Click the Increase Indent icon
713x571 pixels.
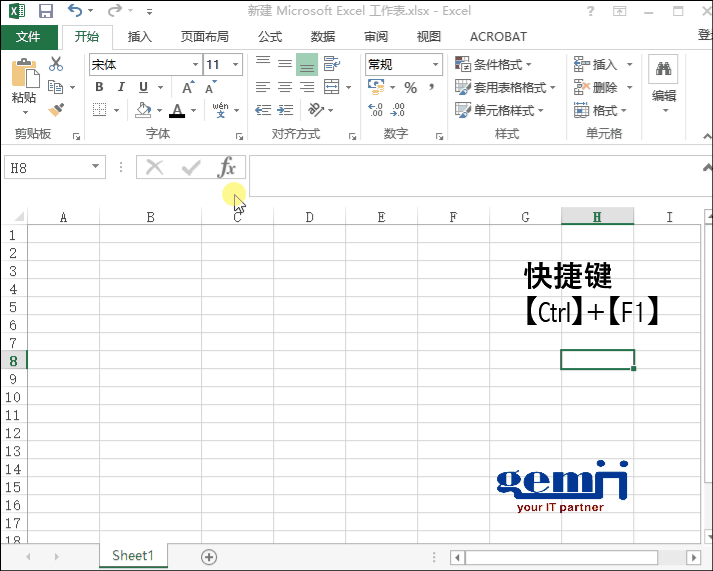click(285, 110)
